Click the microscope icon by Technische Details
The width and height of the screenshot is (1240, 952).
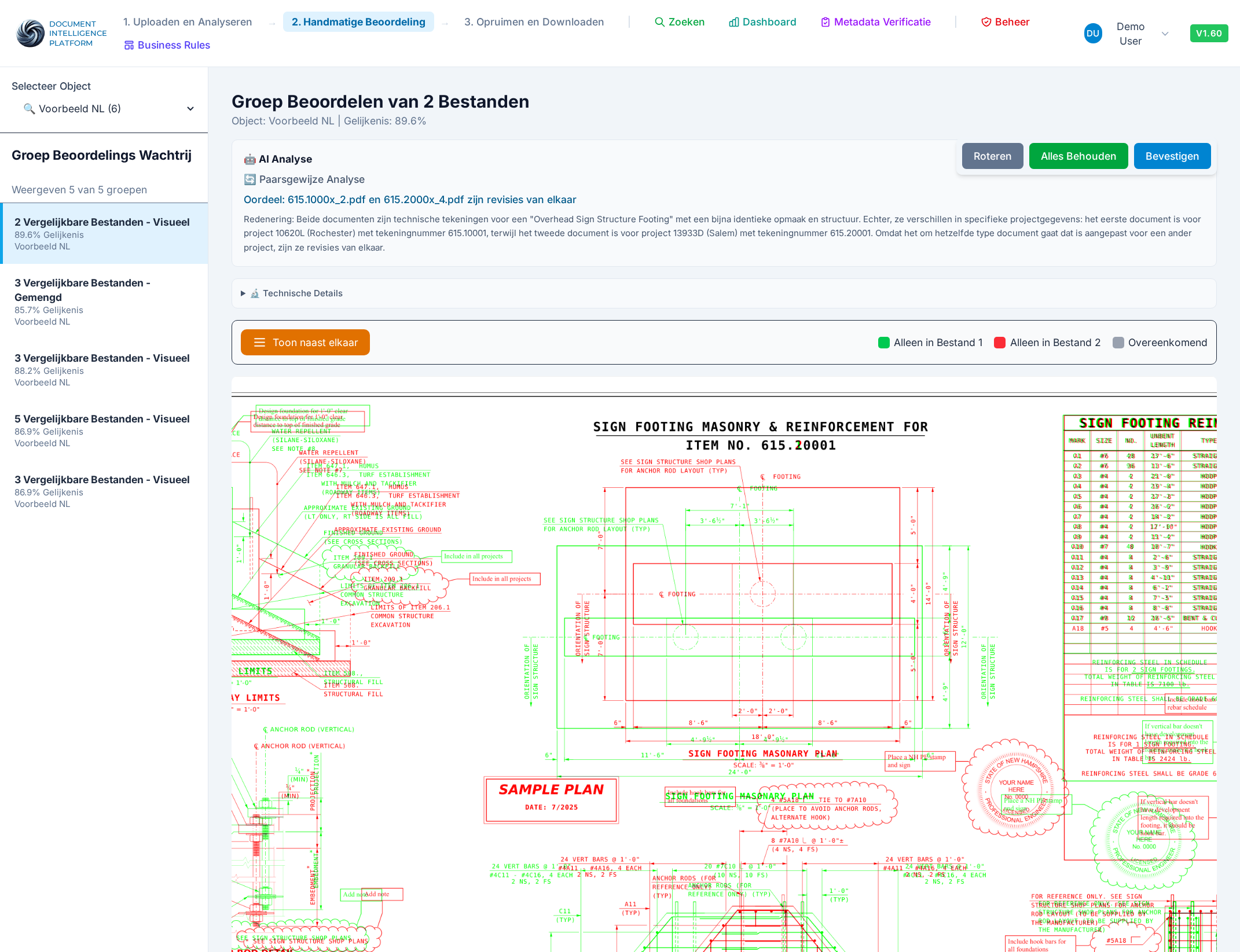255,293
